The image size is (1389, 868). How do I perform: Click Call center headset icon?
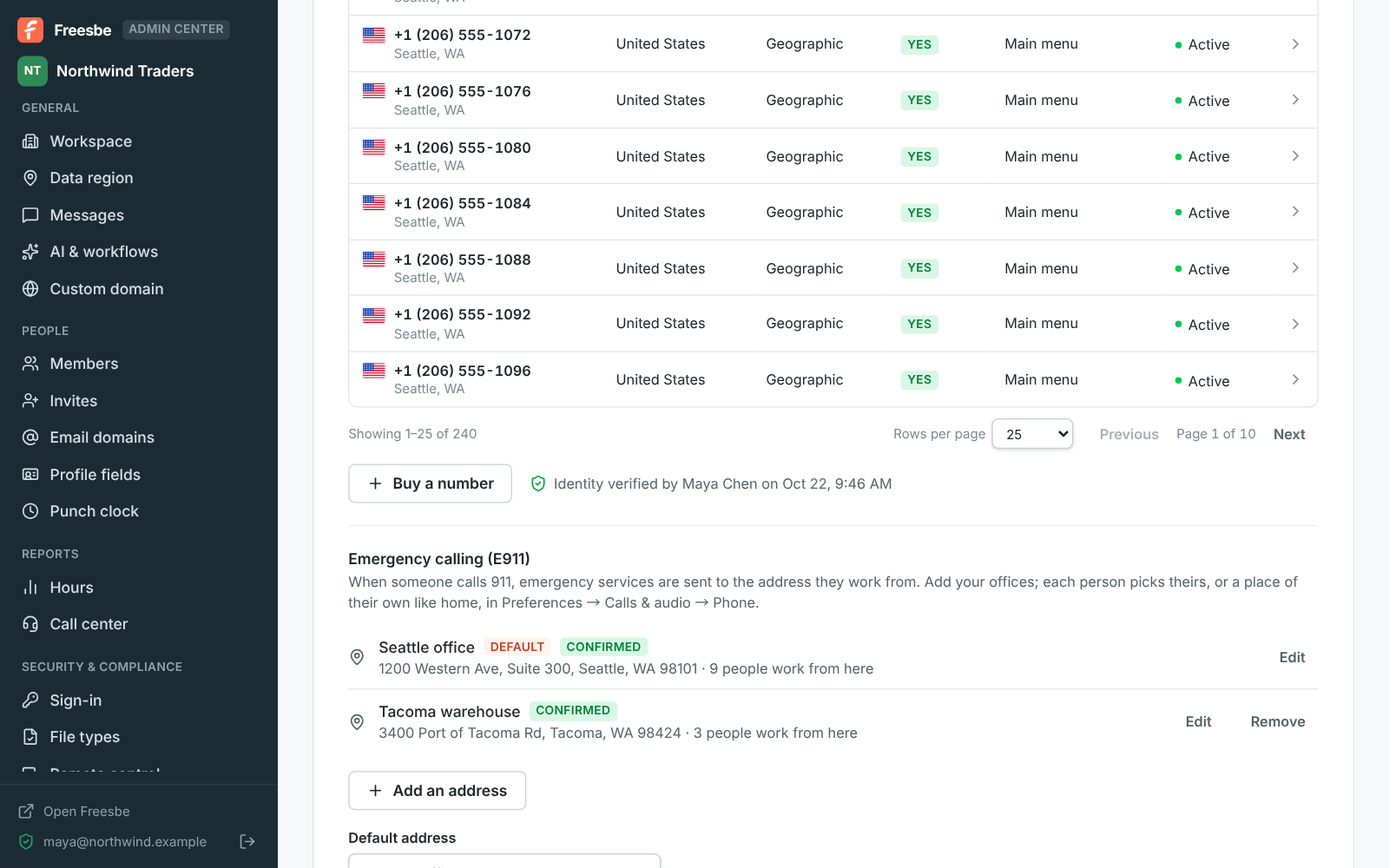[x=30, y=624]
